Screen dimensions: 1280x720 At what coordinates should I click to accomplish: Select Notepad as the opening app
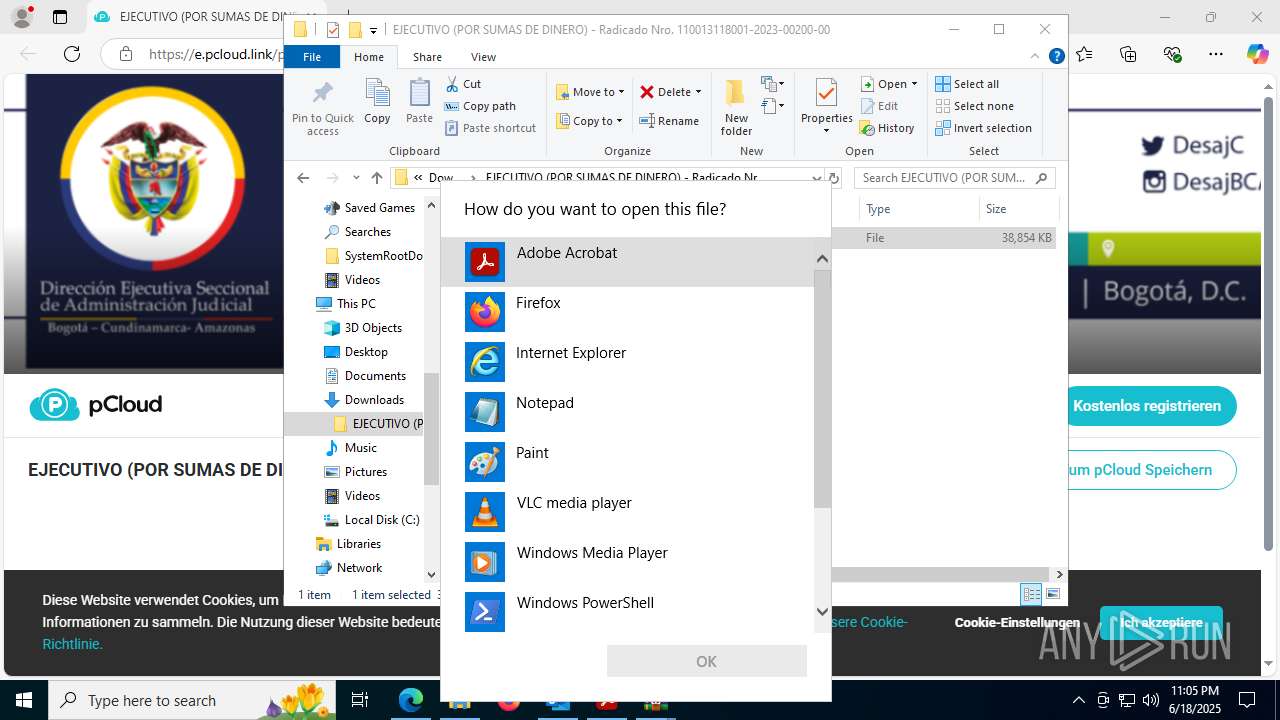(628, 412)
